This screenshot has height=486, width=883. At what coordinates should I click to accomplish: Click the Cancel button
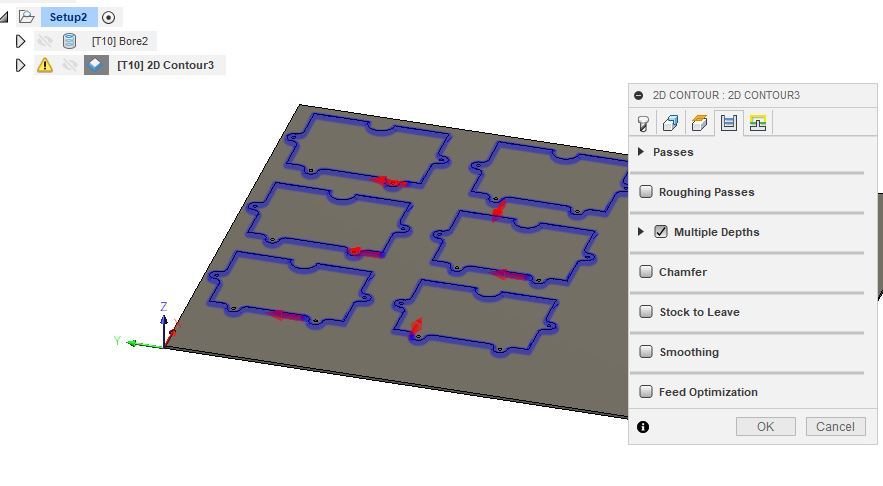[835, 426]
